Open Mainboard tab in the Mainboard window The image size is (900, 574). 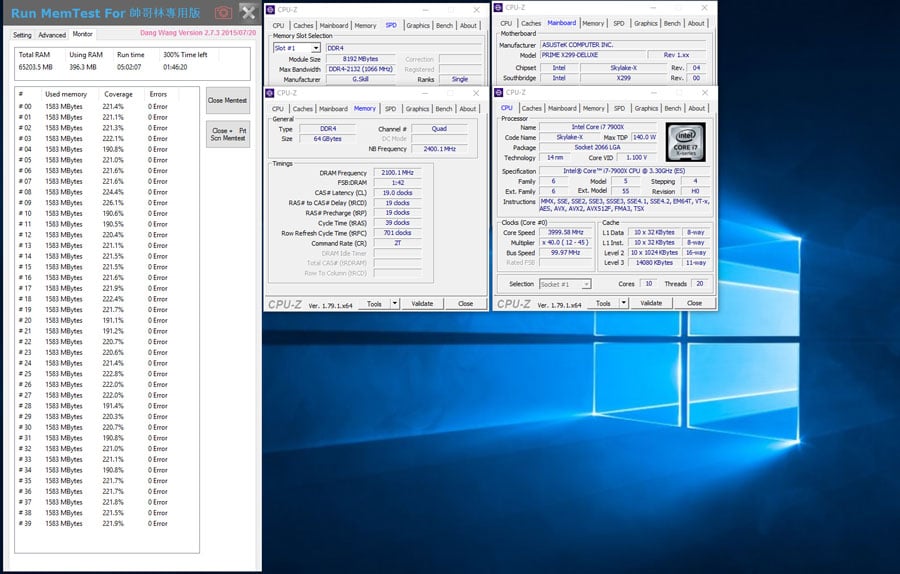561,23
